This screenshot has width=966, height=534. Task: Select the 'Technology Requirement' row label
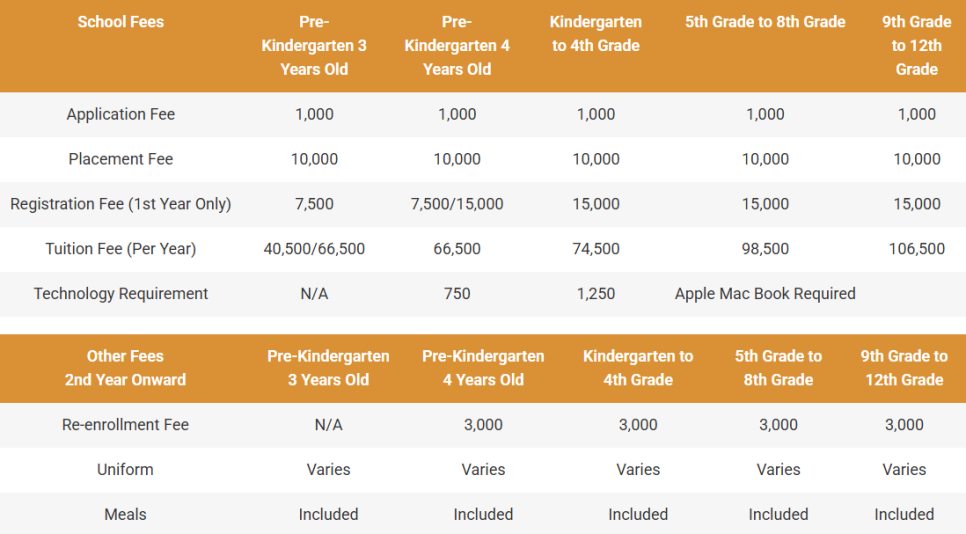point(120,294)
